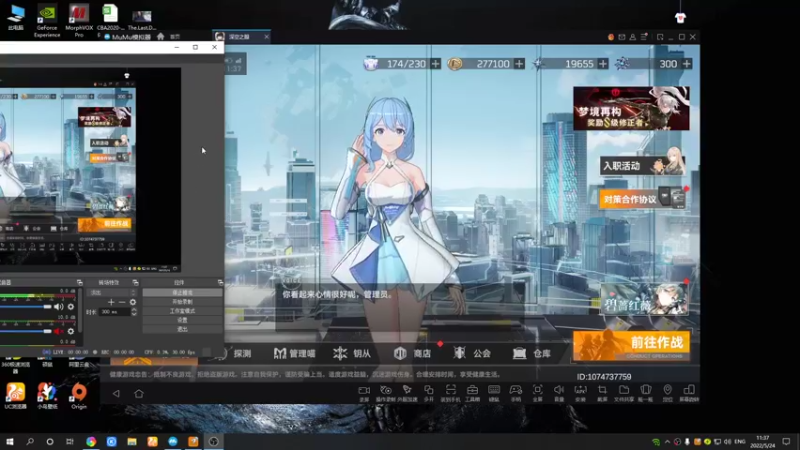The image size is (800, 450).
Task: Click the send-to-phone scan icon
Action: click(451, 390)
